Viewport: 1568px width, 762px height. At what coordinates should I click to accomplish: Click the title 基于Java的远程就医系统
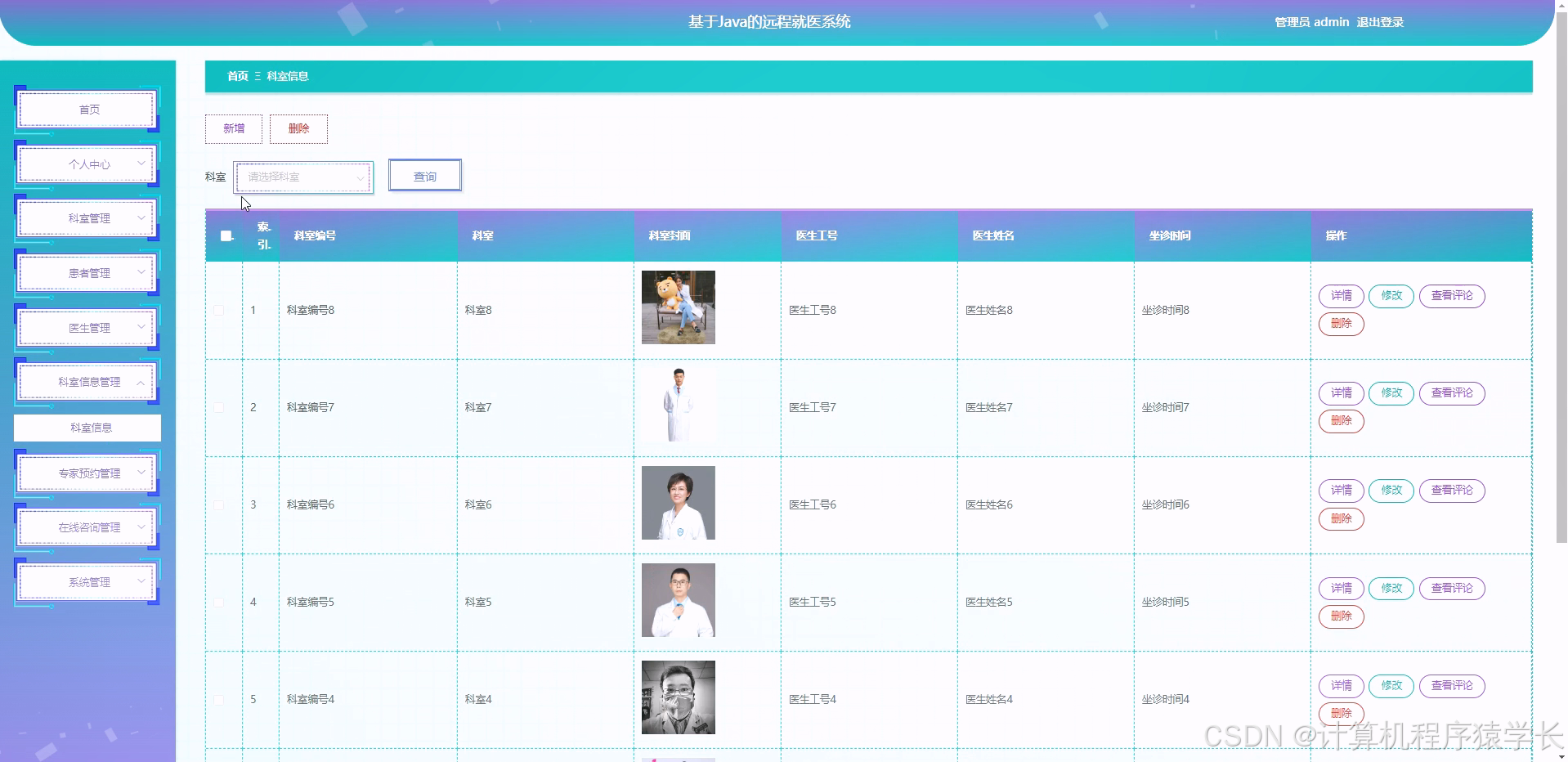point(769,22)
